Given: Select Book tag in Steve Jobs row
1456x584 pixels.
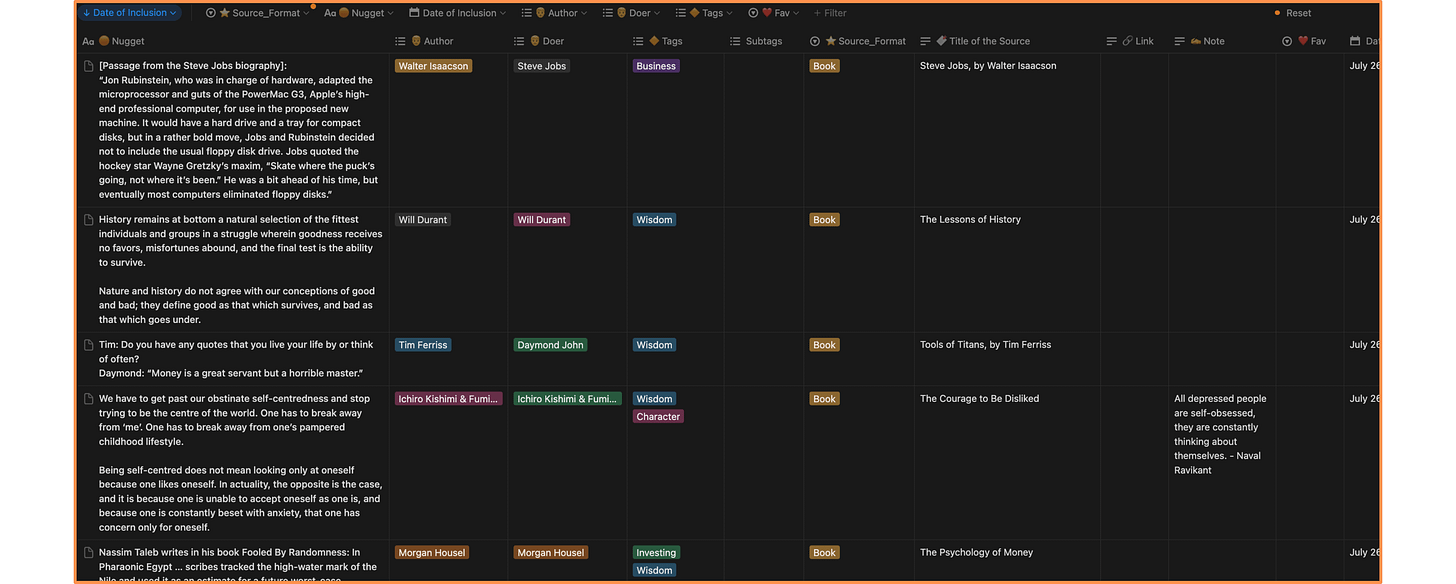Looking at the screenshot, I should point(824,66).
